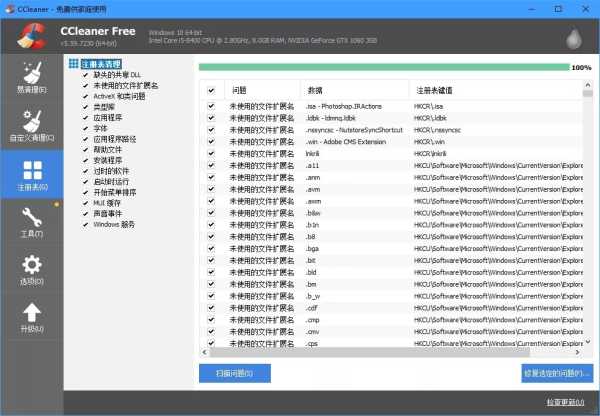Click the horizontal scrollbar thumb under results

tap(369, 352)
